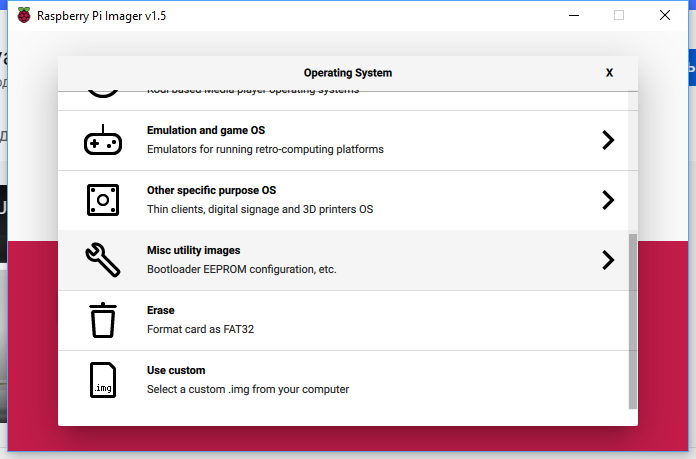Click the wrench icon for Misc utility images

tap(103, 260)
